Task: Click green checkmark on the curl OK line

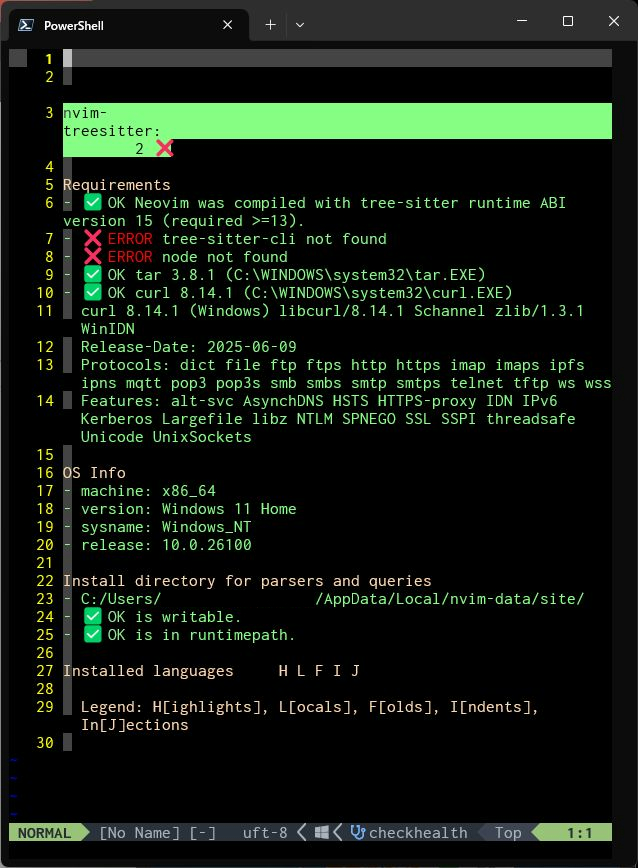Action: tap(93, 293)
